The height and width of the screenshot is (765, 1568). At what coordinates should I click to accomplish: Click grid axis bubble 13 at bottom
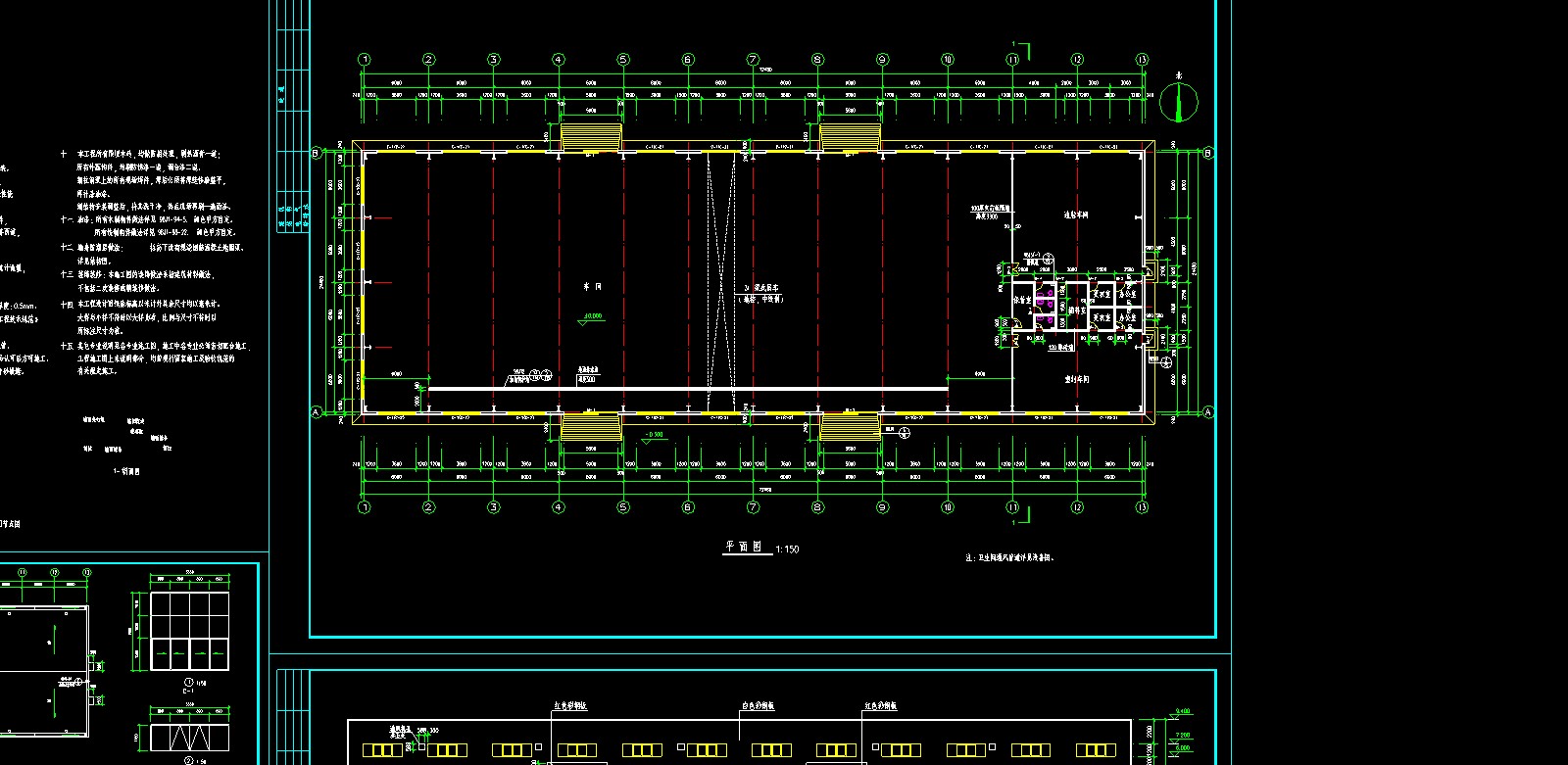coord(1142,507)
